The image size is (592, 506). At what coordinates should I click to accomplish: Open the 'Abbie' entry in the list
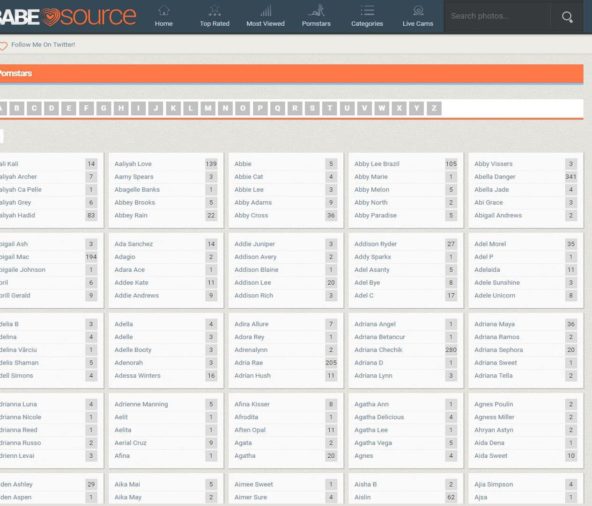pos(243,164)
